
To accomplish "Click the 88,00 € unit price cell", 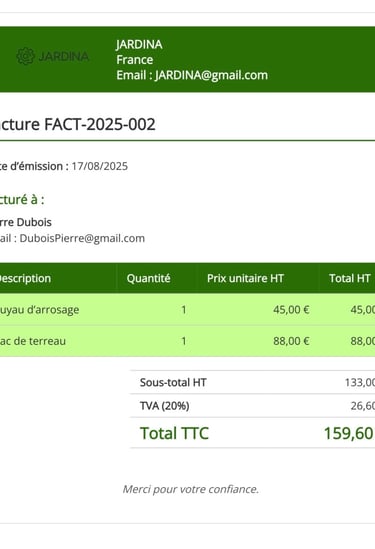I will (x=291, y=341).
